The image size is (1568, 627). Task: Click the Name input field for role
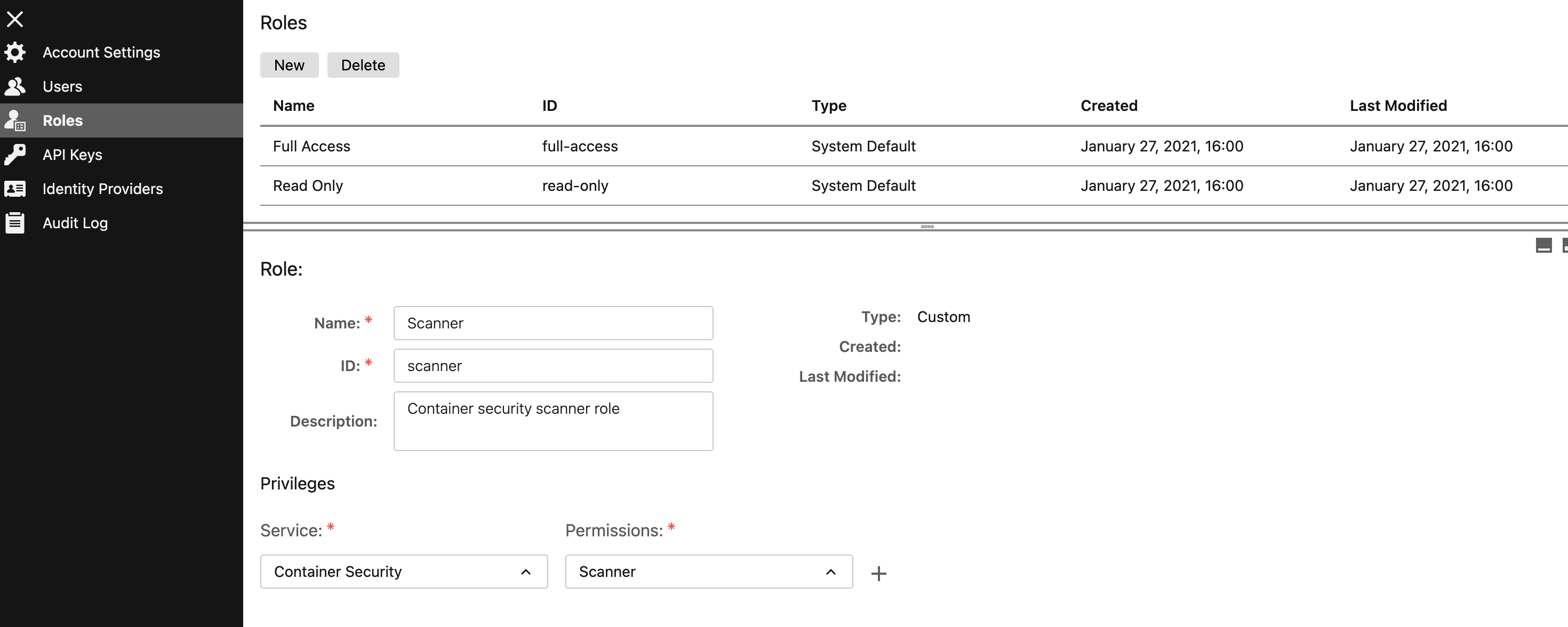point(553,322)
